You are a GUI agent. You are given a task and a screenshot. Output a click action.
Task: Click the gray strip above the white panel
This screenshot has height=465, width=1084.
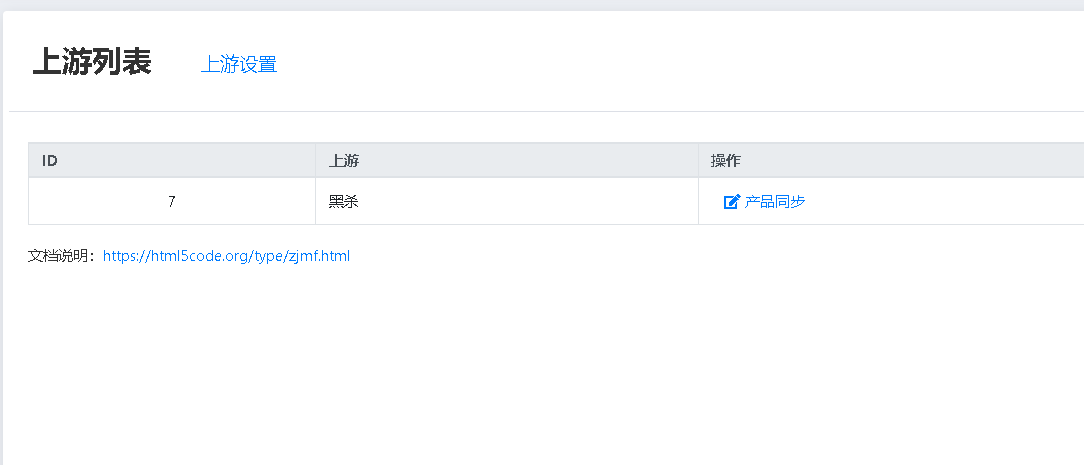coord(542,5)
